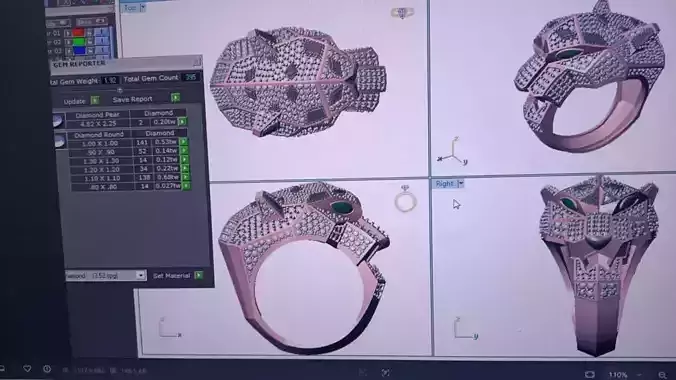Viewport: 676px width, 380px height.
Task: Click the green Update arrow button
Action: pyautogui.click(x=95, y=100)
